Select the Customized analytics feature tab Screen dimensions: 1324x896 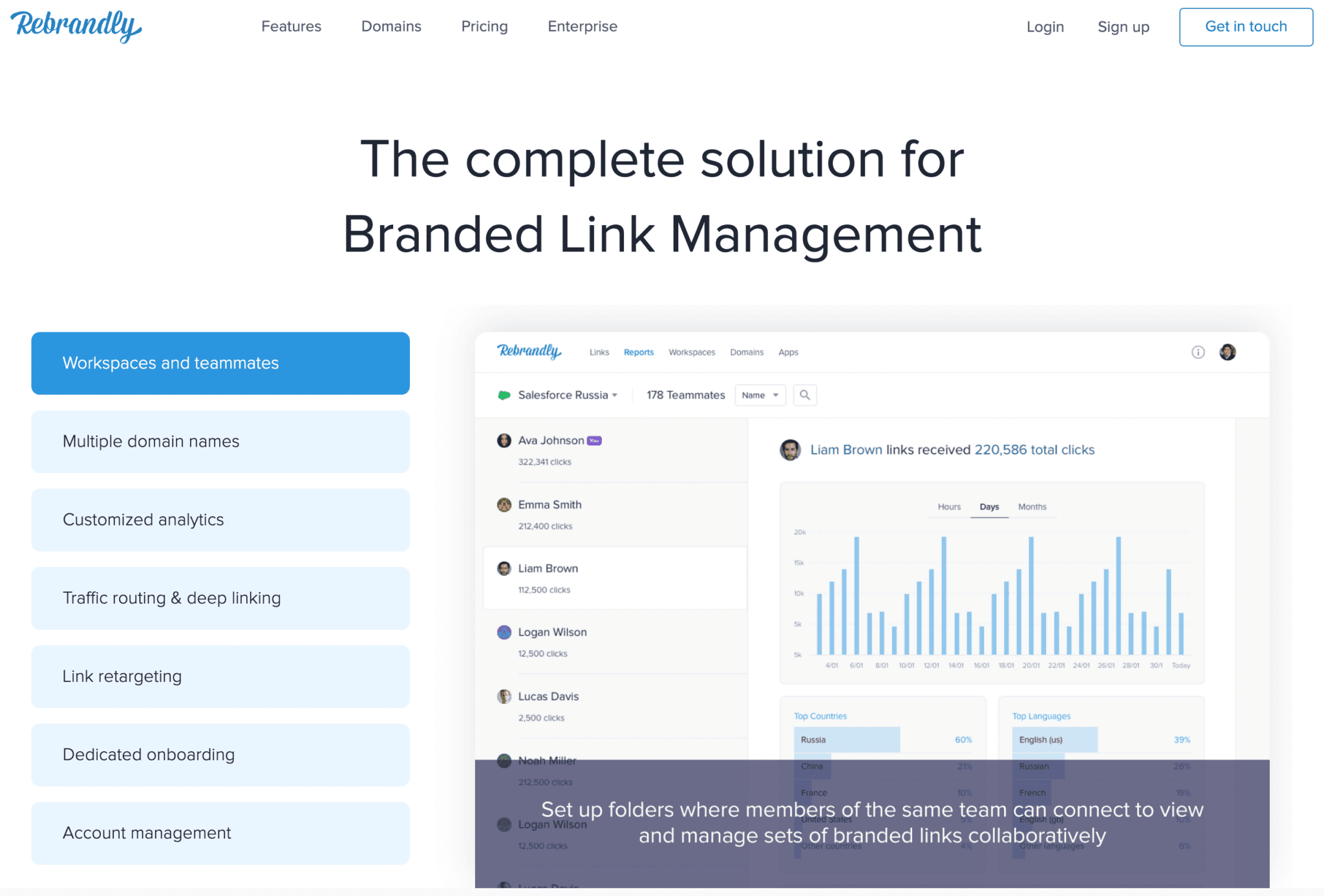click(220, 520)
